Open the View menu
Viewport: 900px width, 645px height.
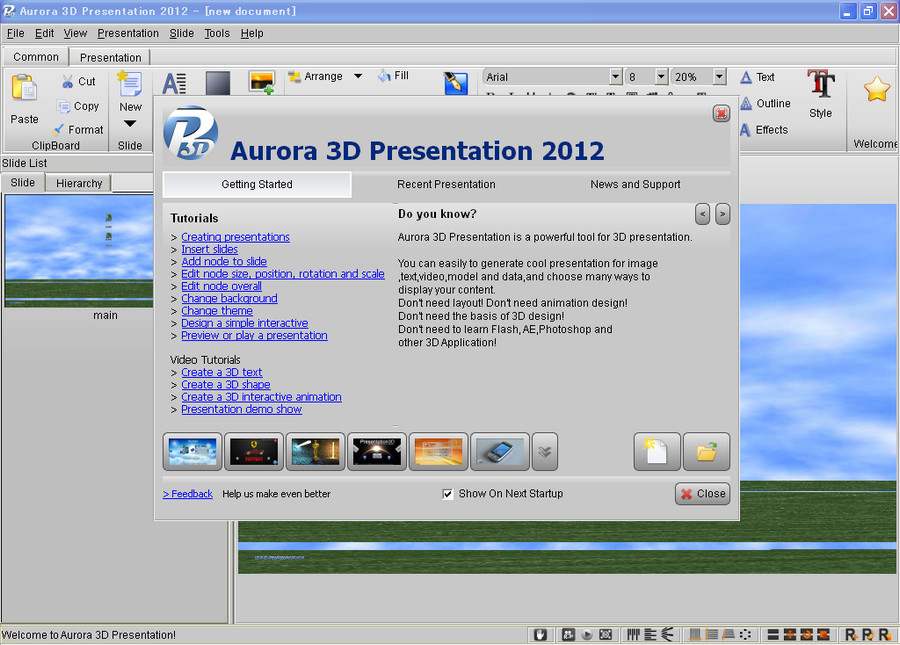(75, 33)
